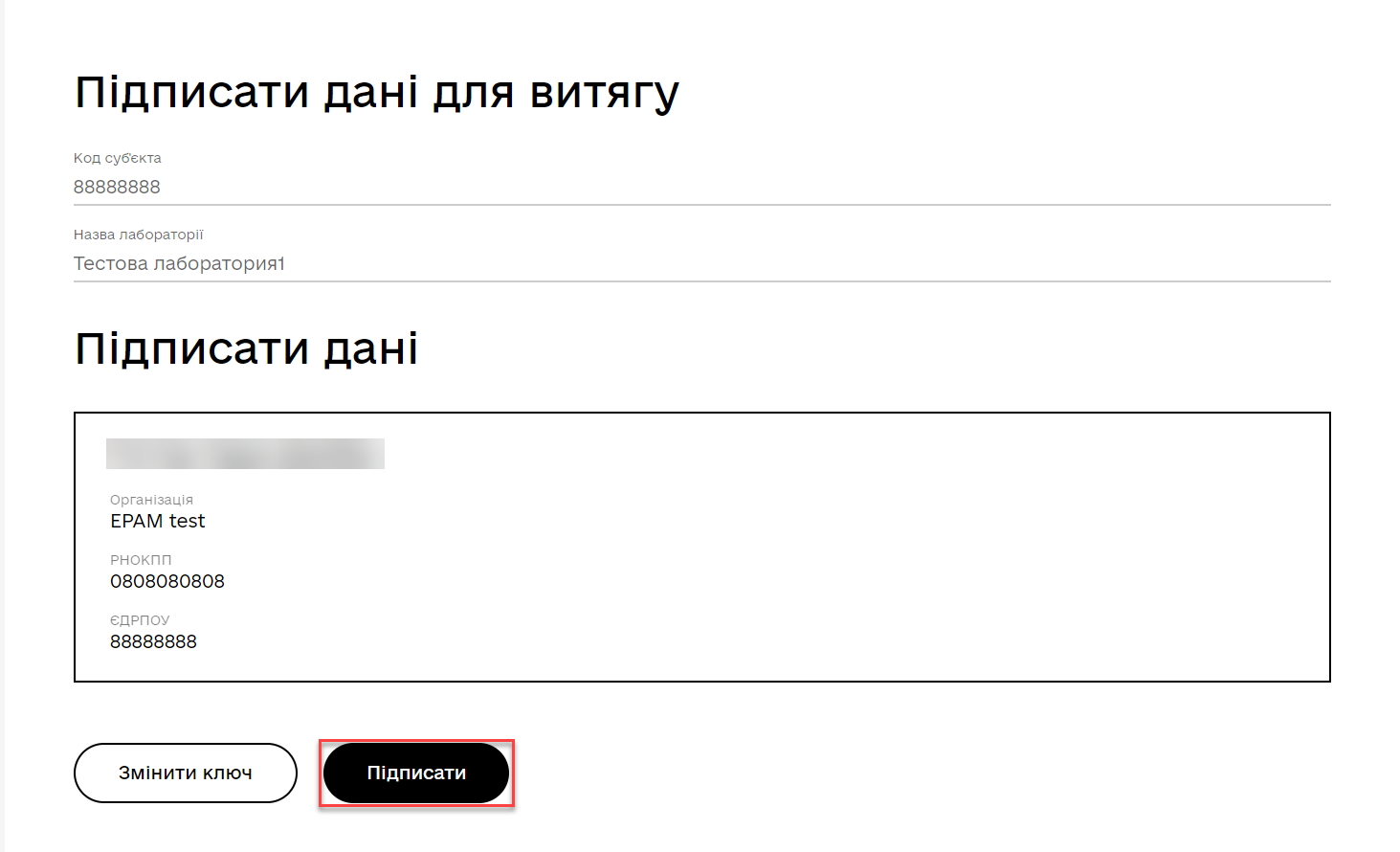
Task: Click the Організація label
Action: click(151, 500)
